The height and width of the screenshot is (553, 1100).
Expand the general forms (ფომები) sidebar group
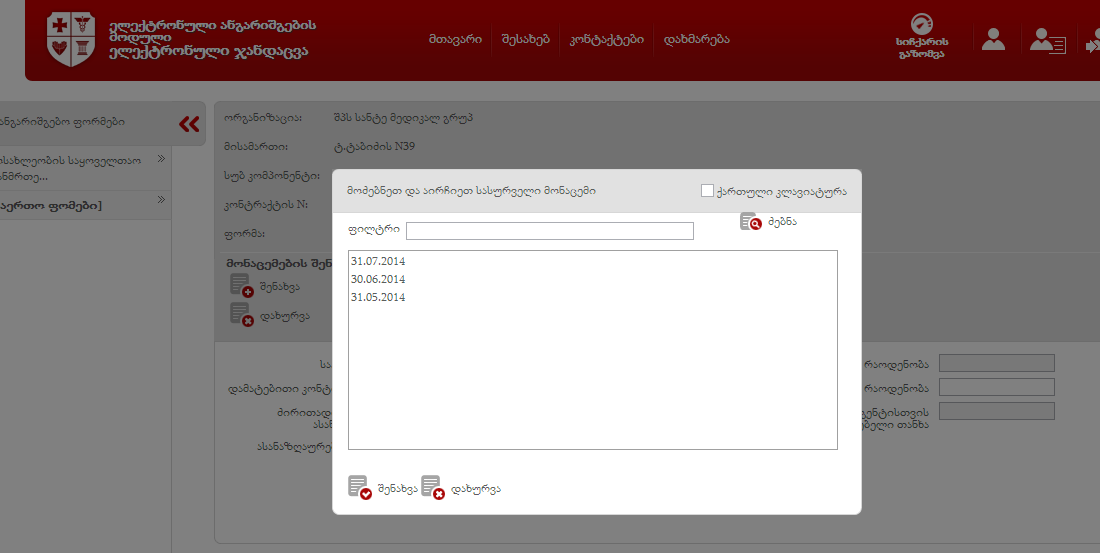(x=161, y=199)
